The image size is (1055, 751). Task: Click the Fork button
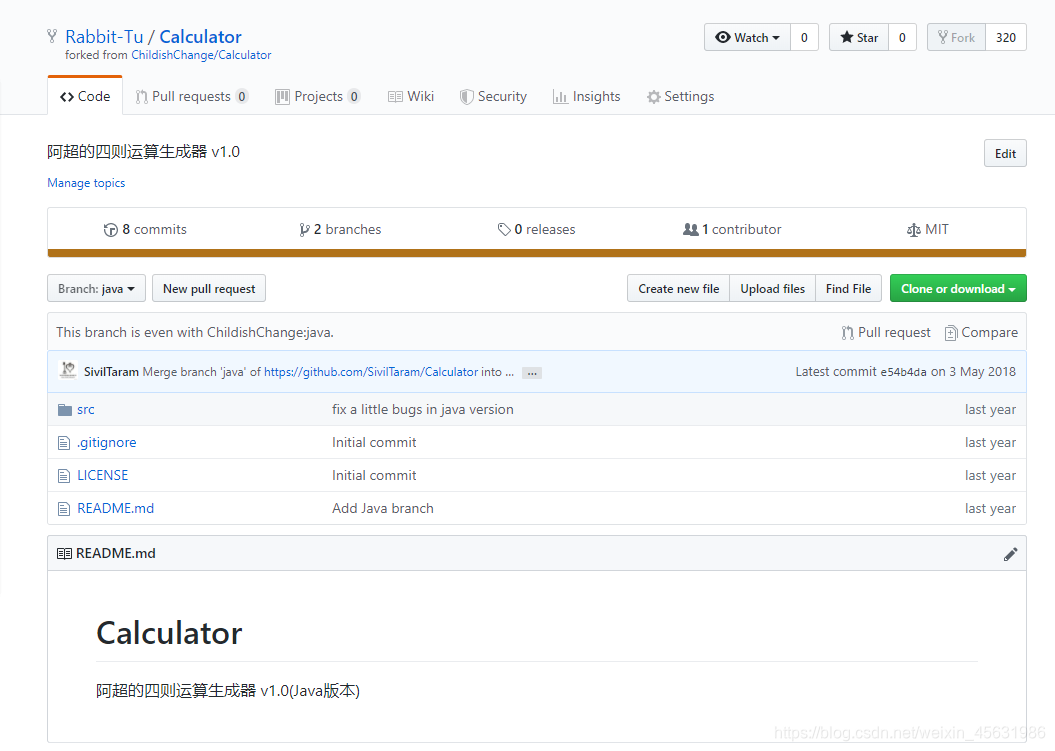point(956,38)
